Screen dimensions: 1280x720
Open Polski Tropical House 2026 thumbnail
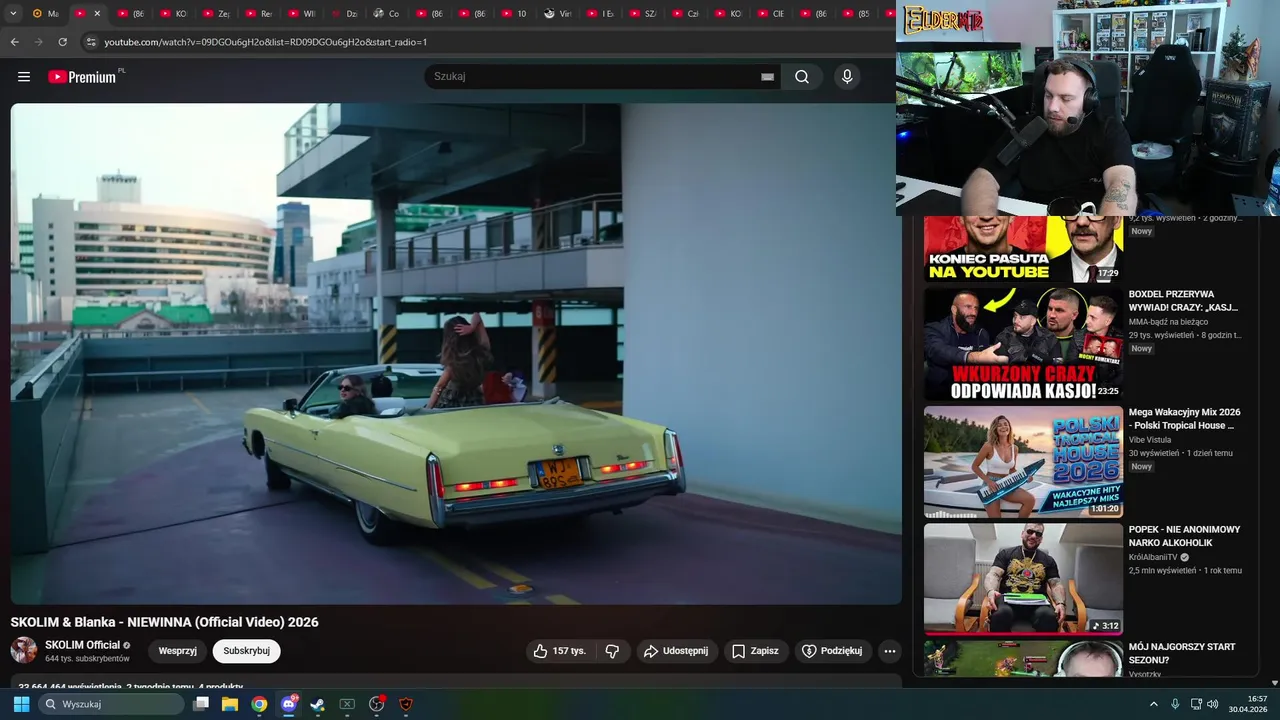pos(1023,462)
